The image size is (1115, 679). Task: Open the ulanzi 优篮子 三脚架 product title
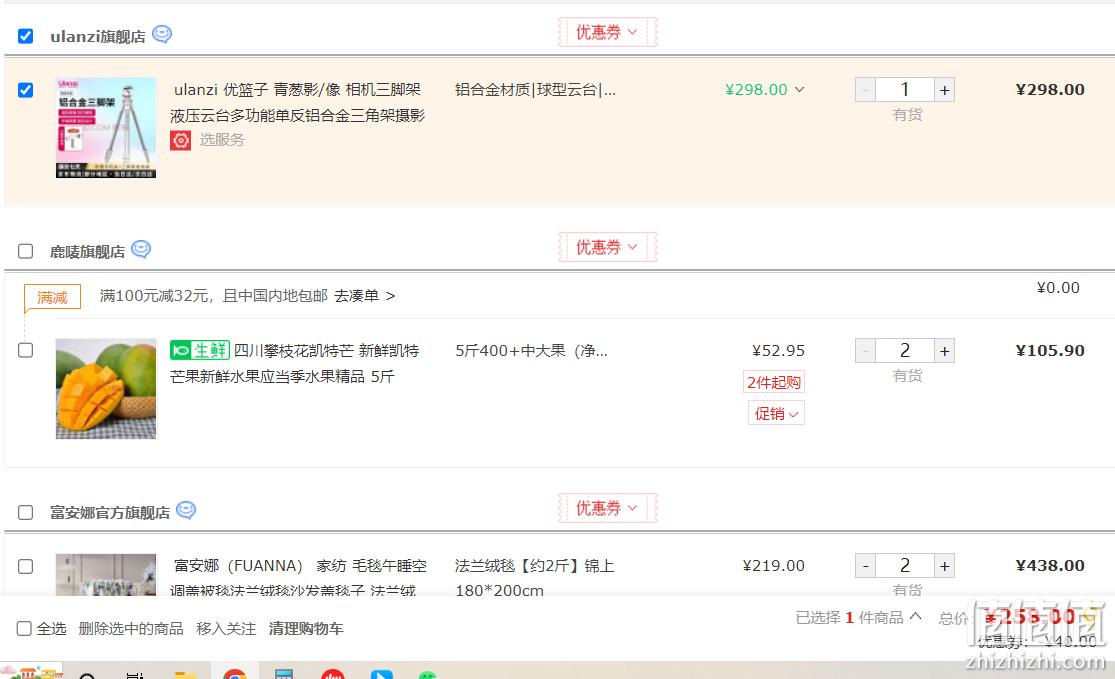297,102
